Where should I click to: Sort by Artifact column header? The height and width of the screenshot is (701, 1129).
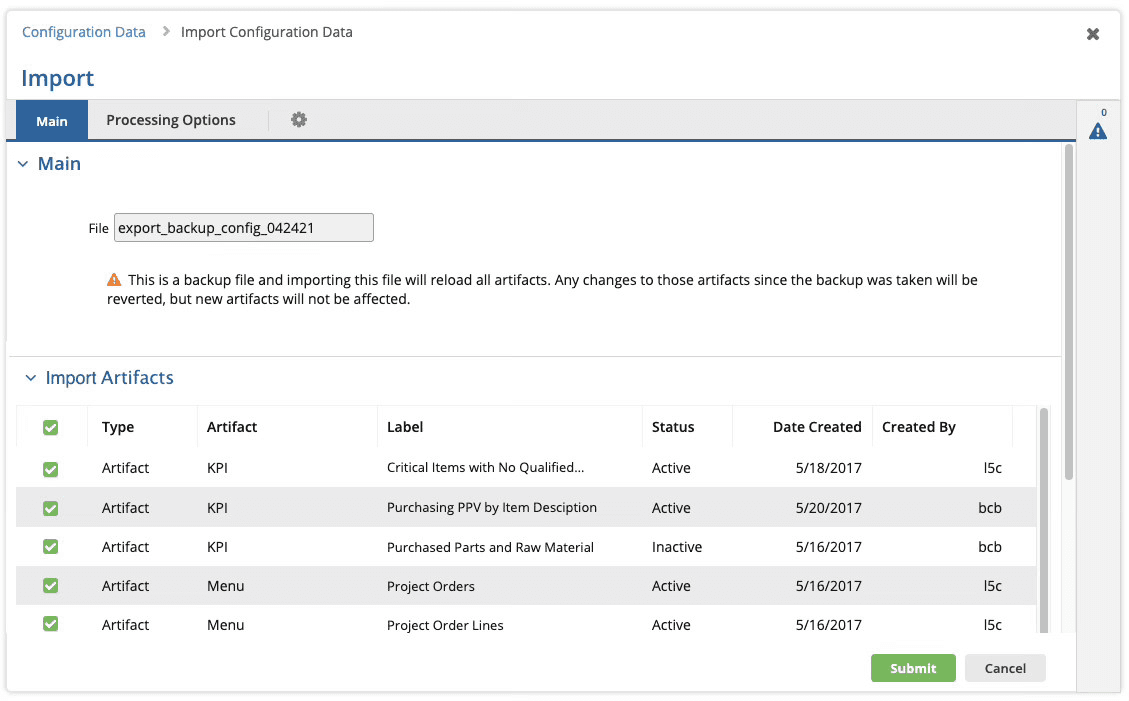click(232, 427)
